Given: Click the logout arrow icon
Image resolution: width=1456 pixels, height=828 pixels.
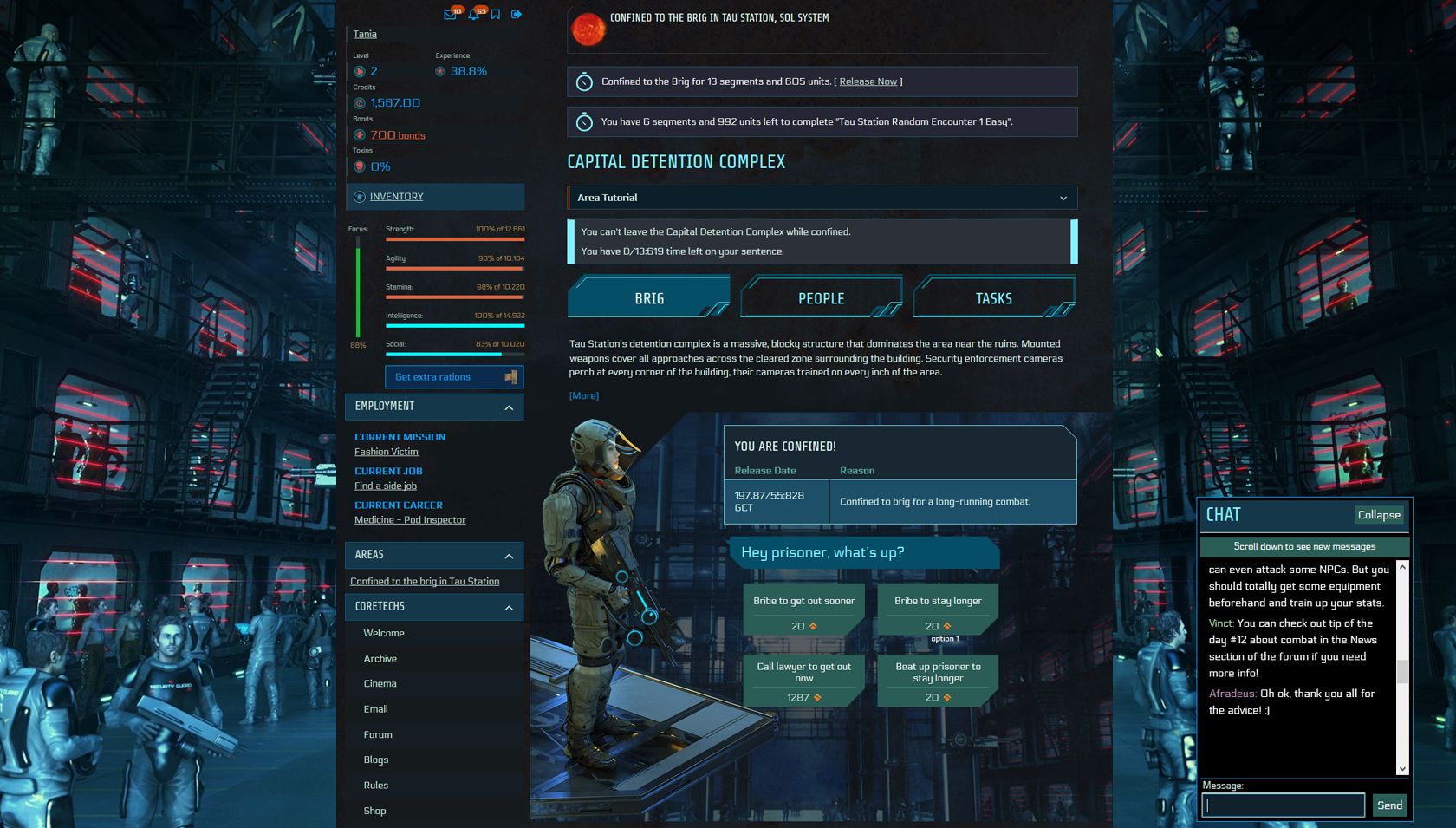Looking at the screenshot, I should click(x=517, y=15).
